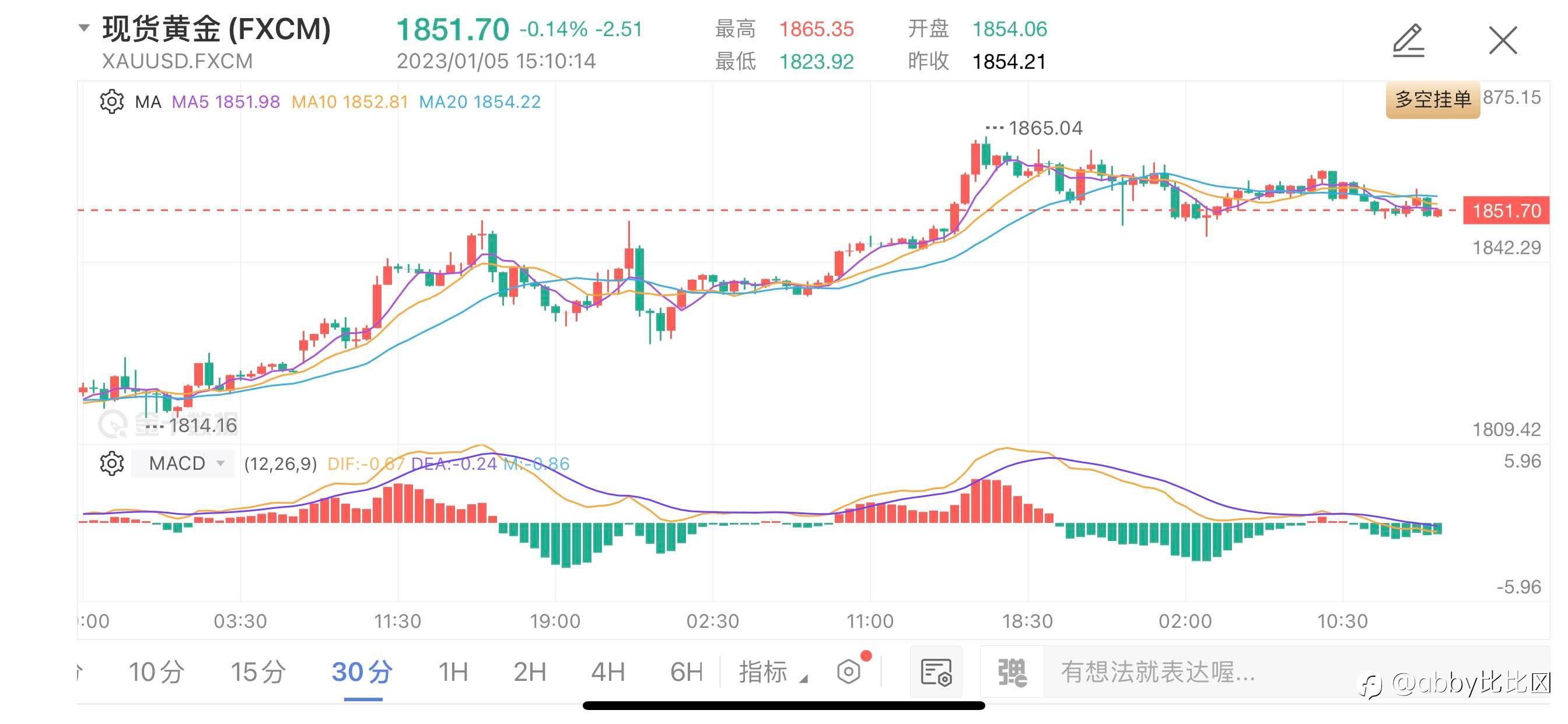Viewport: 1568px width, 724px height.
Task: Click the 多空挂单 button
Action: click(x=1432, y=99)
